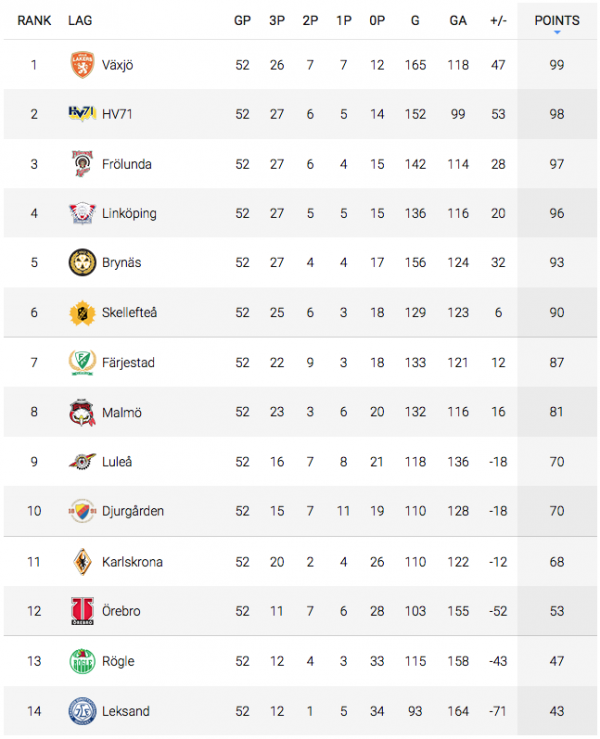600x739 pixels.
Task: Click the Luleå team logo
Action: pyautogui.click(x=82, y=462)
